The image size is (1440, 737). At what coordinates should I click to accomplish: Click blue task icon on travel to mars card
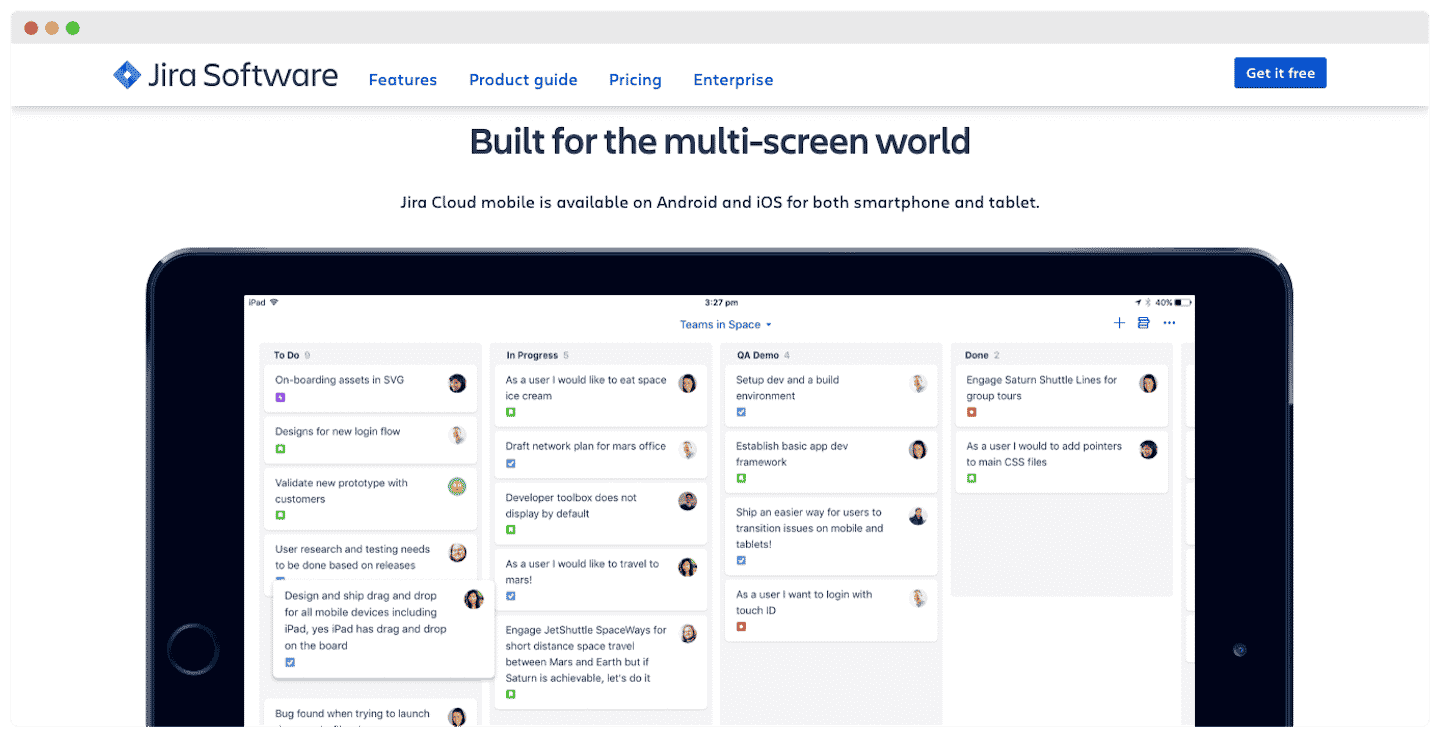click(510, 596)
